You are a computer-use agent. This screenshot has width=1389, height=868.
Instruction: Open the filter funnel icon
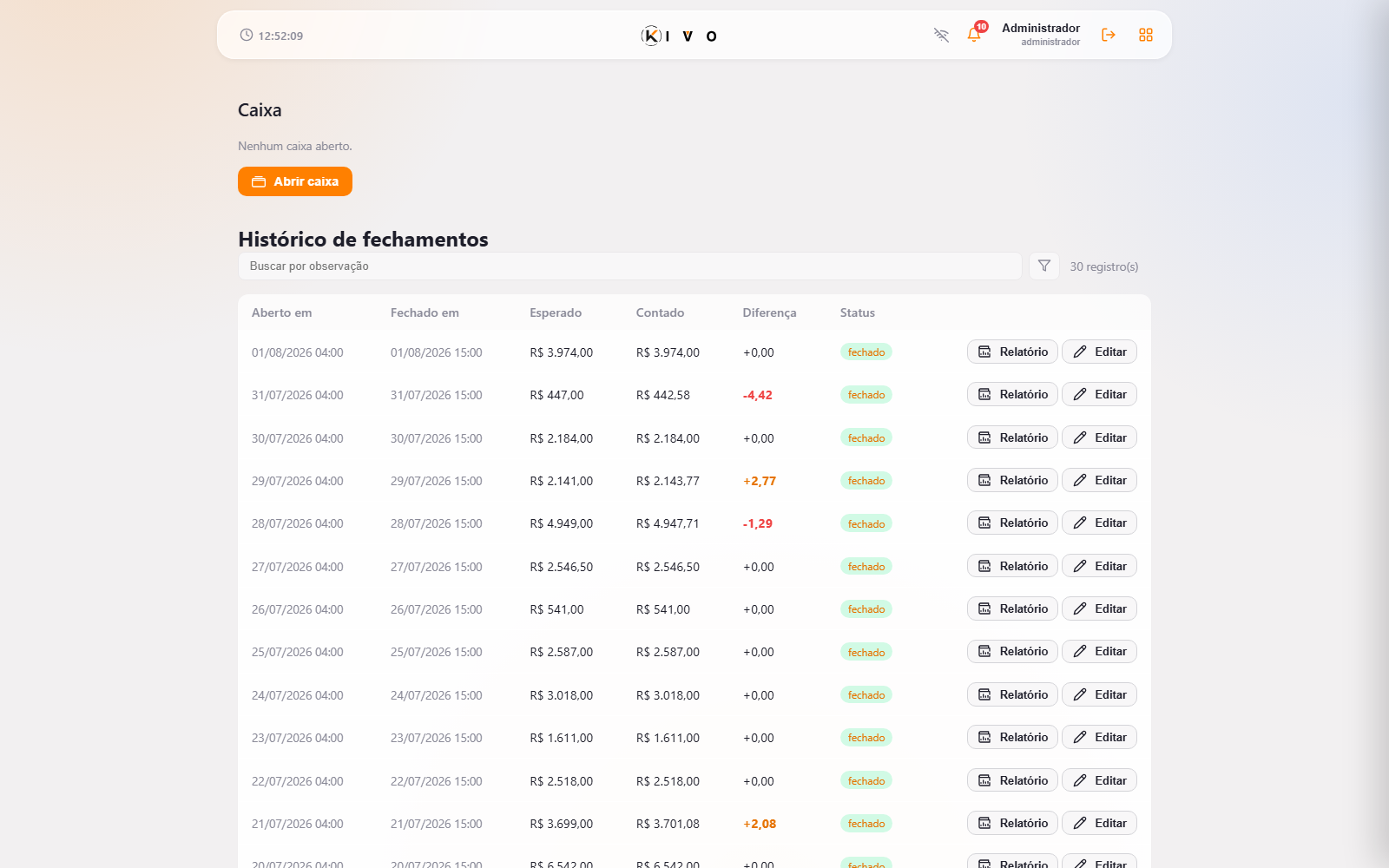click(x=1044, y=266)
